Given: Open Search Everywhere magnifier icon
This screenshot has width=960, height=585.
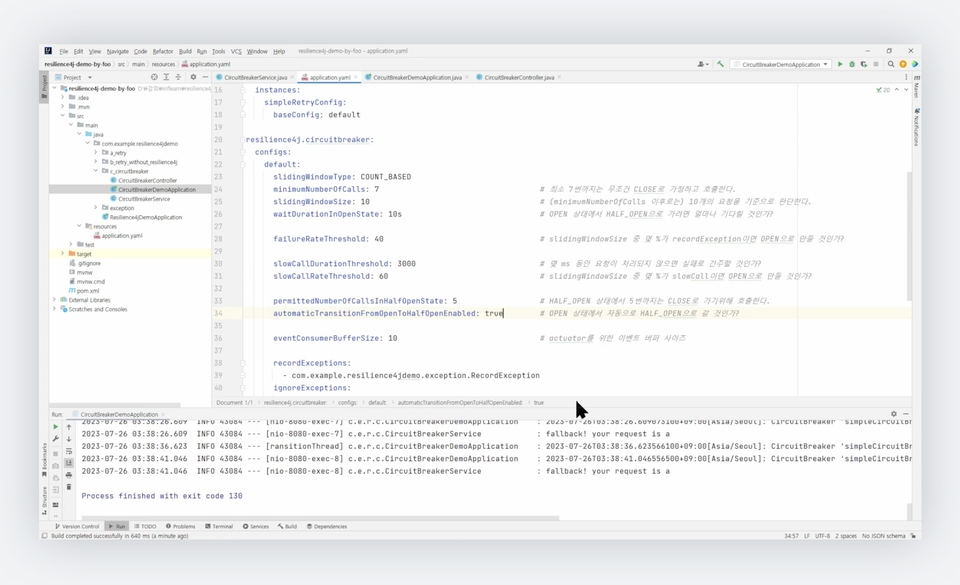Looking at the screenshot, I should pos(891,64).
